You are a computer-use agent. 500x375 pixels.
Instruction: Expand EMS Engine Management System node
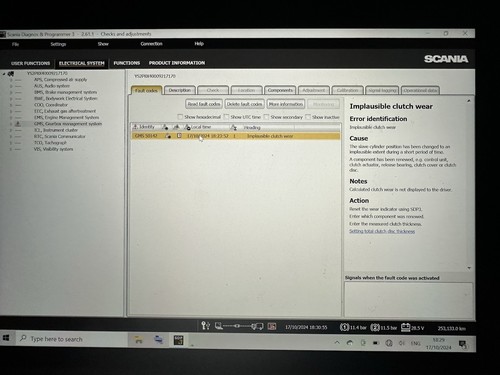(11, 118)
